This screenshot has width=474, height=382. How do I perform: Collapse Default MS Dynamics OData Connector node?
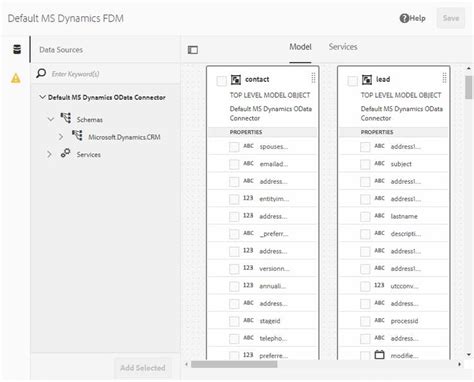[42, 97]
